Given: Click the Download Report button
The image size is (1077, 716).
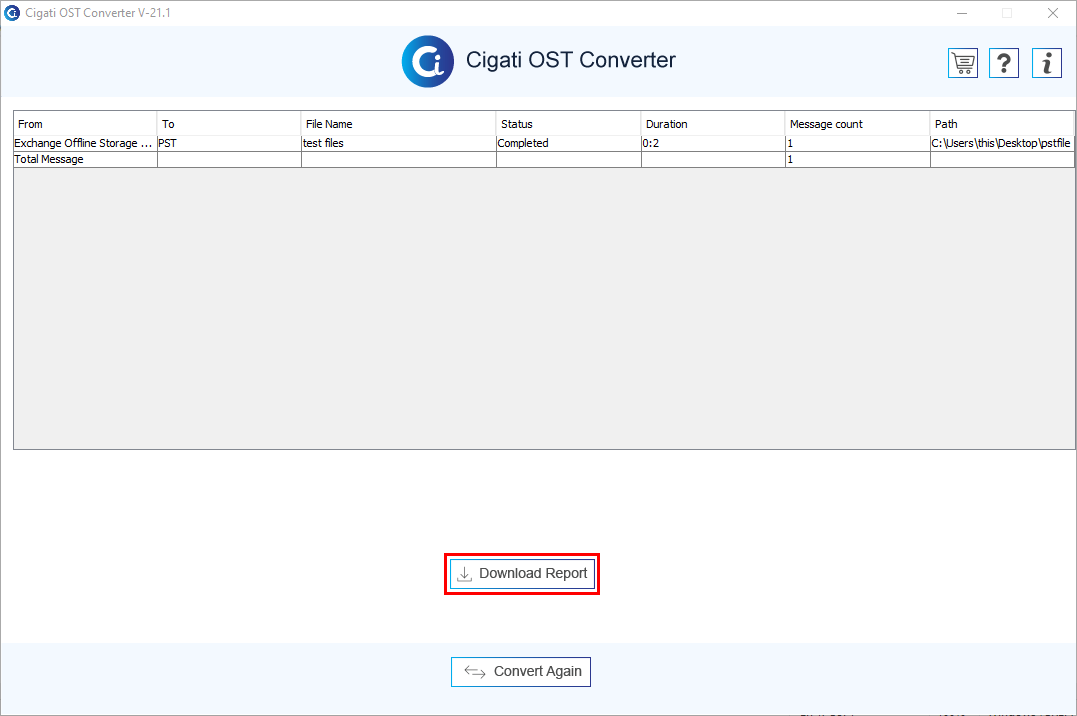Looking at the screenshot, I should coord(522,574).
